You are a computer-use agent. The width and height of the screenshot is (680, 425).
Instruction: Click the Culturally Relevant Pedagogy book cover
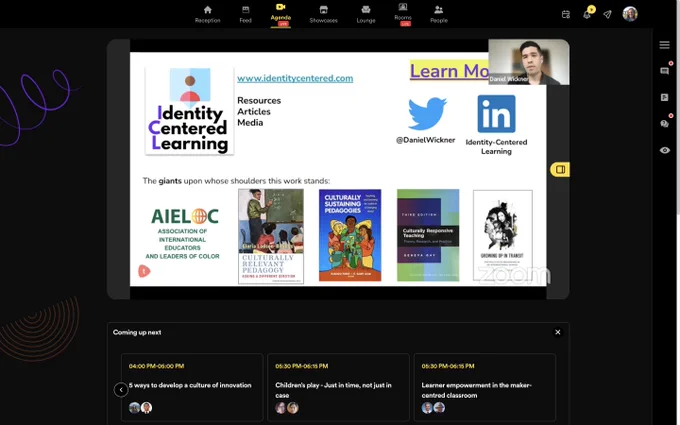(271, 236)
